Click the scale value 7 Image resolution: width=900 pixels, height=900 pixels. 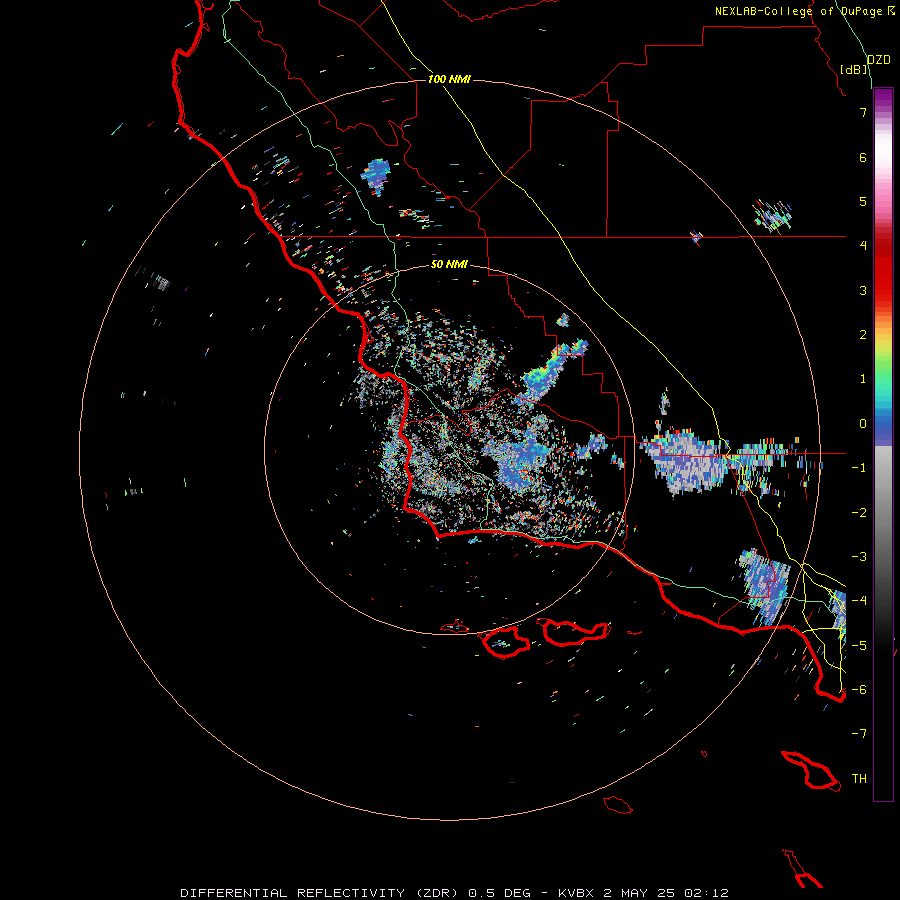click(x=863, y=112)
